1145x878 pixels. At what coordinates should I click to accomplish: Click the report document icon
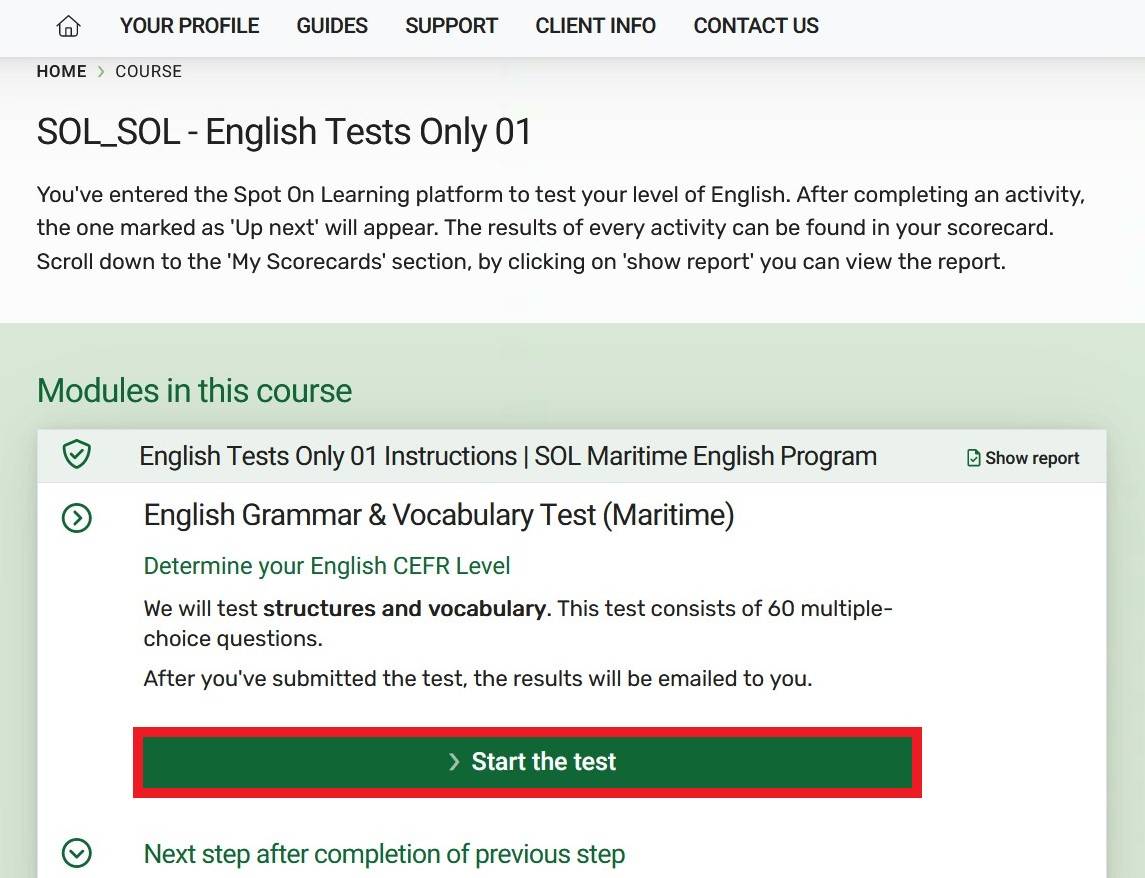(x=973, y=458)
